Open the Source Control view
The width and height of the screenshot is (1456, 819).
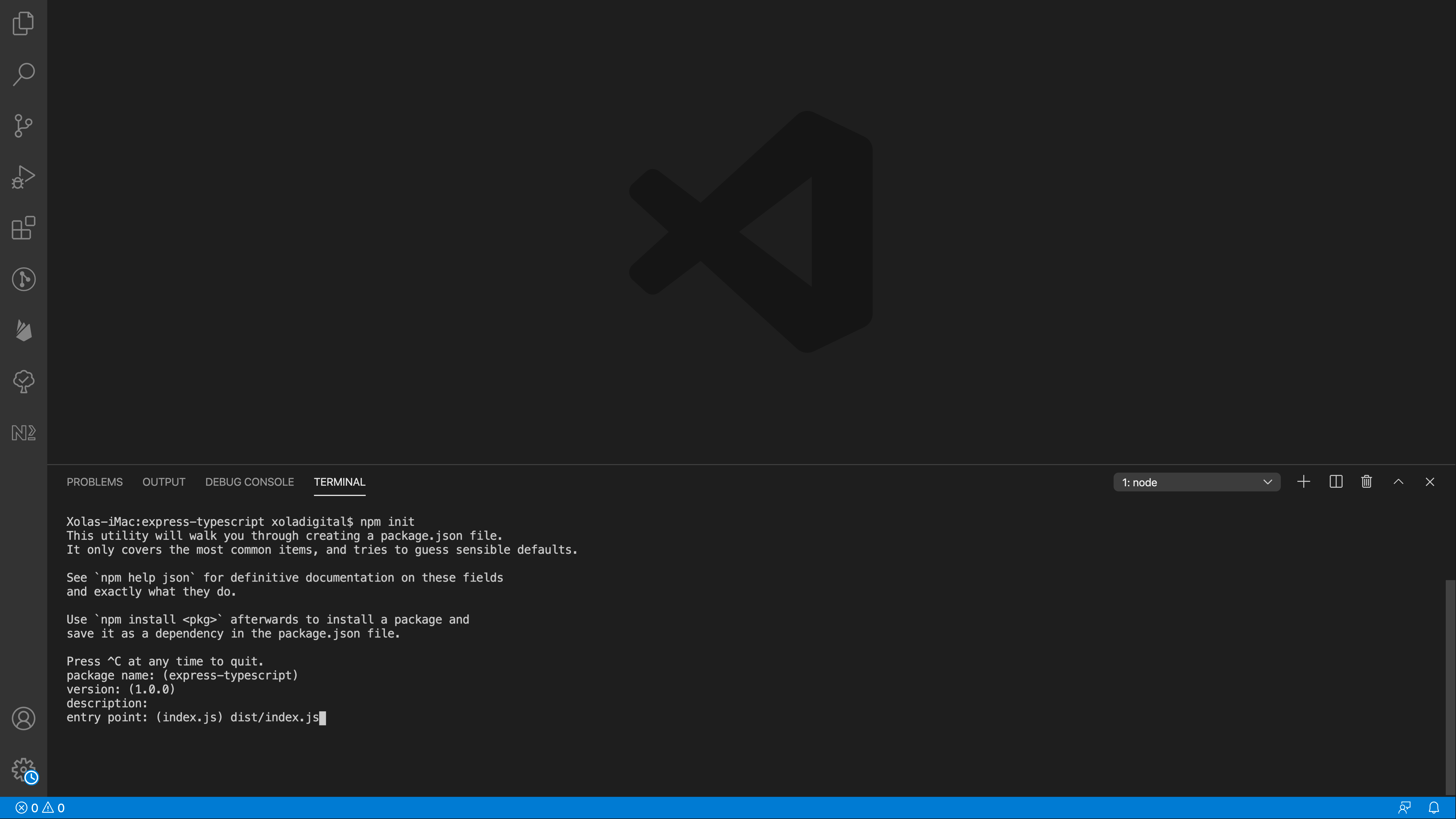23,125
